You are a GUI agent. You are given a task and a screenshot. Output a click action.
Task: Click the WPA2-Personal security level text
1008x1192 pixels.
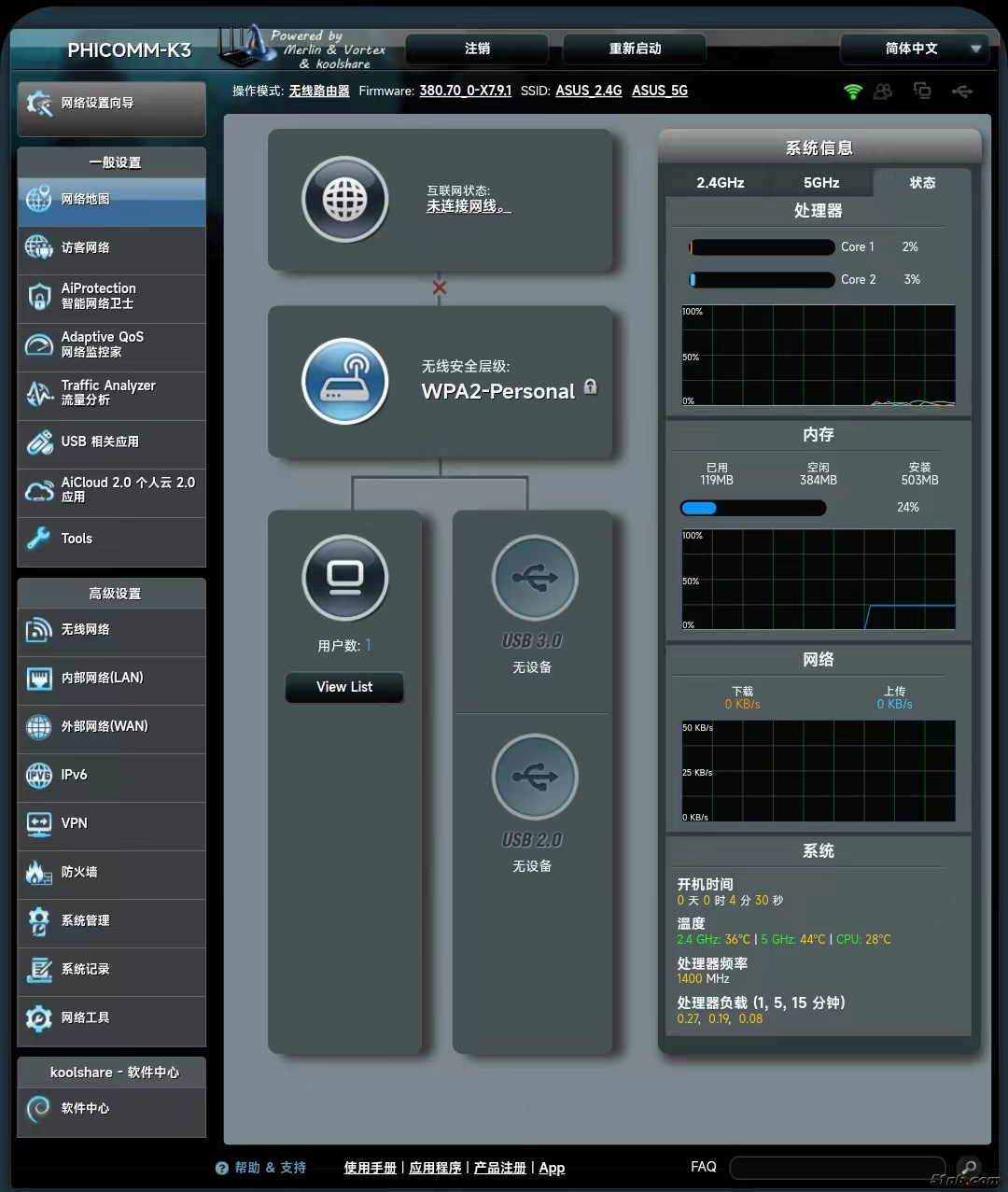point(497,392)
